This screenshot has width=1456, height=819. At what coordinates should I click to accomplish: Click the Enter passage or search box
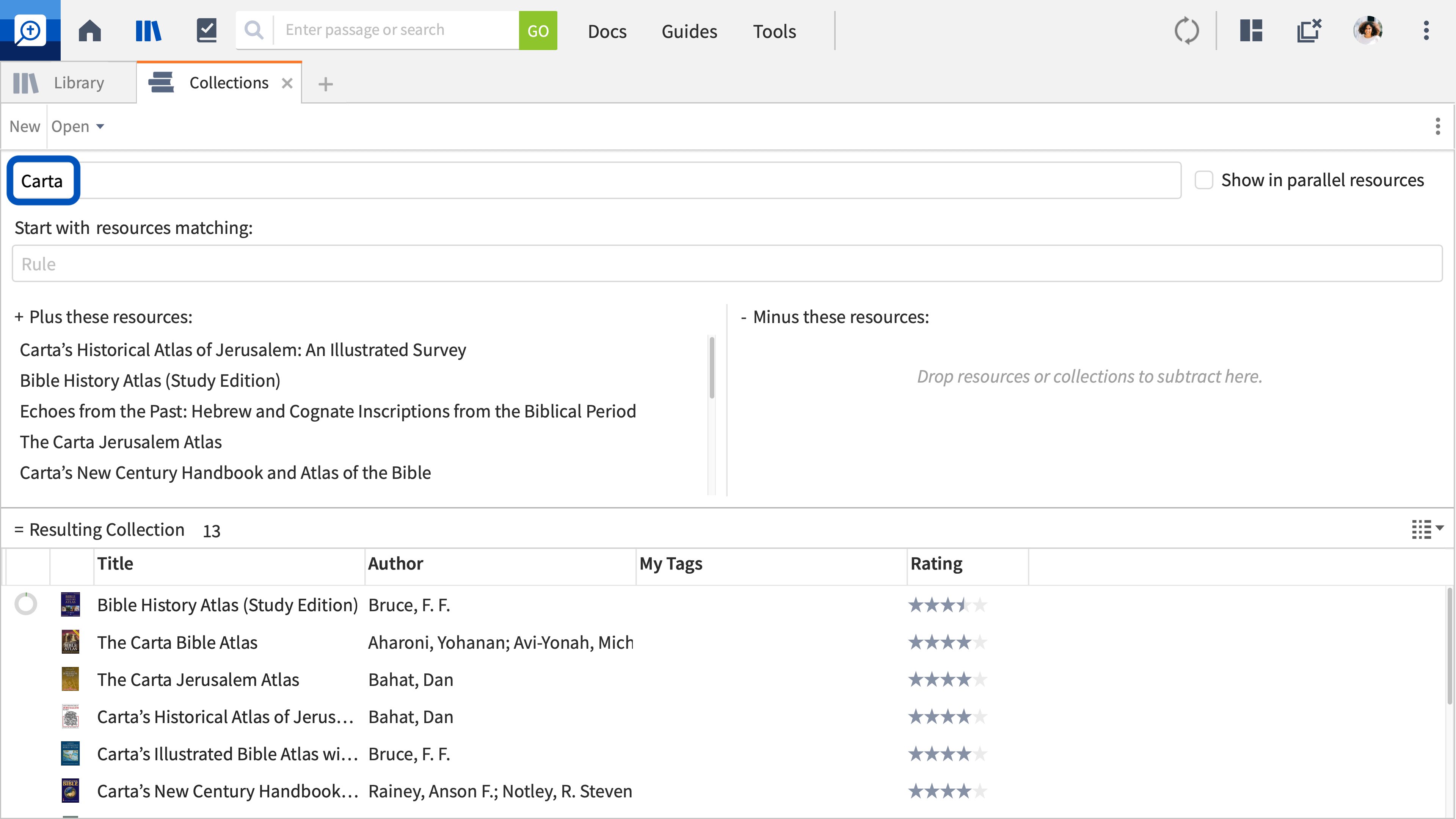pos(395,30)
